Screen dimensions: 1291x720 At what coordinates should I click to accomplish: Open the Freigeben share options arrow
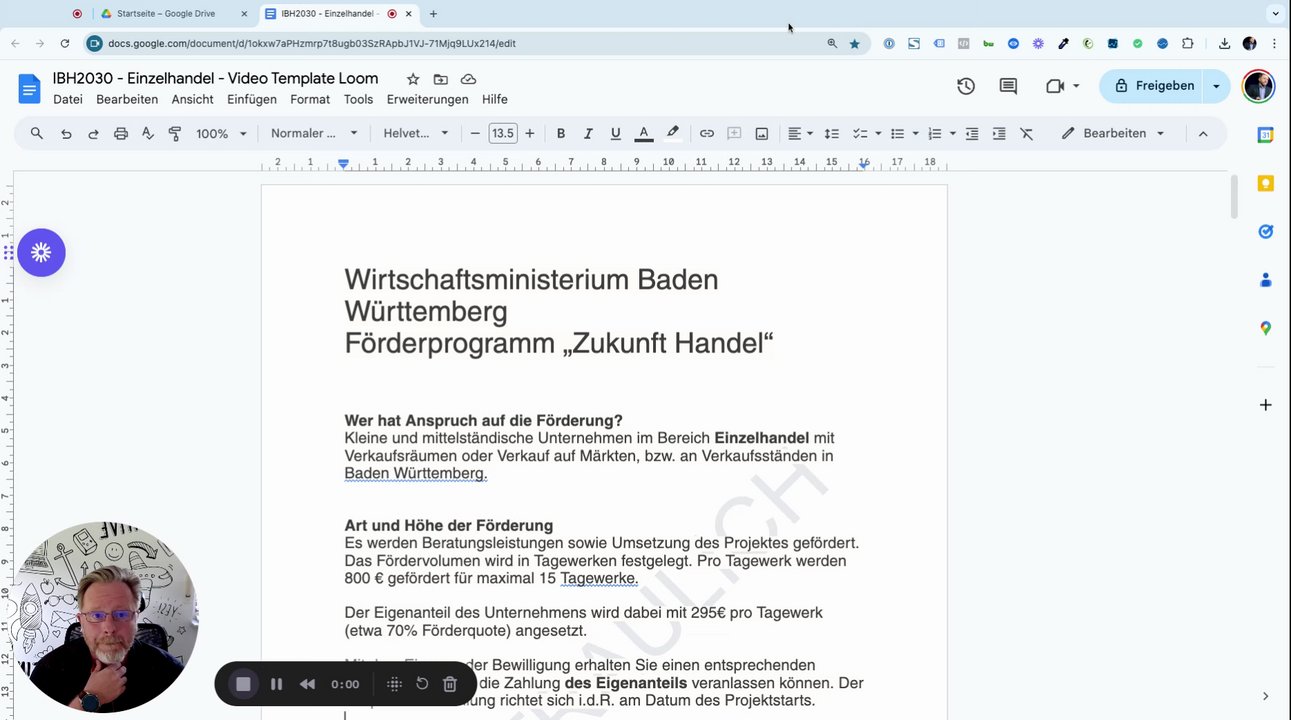click(x=1217, y=86)
